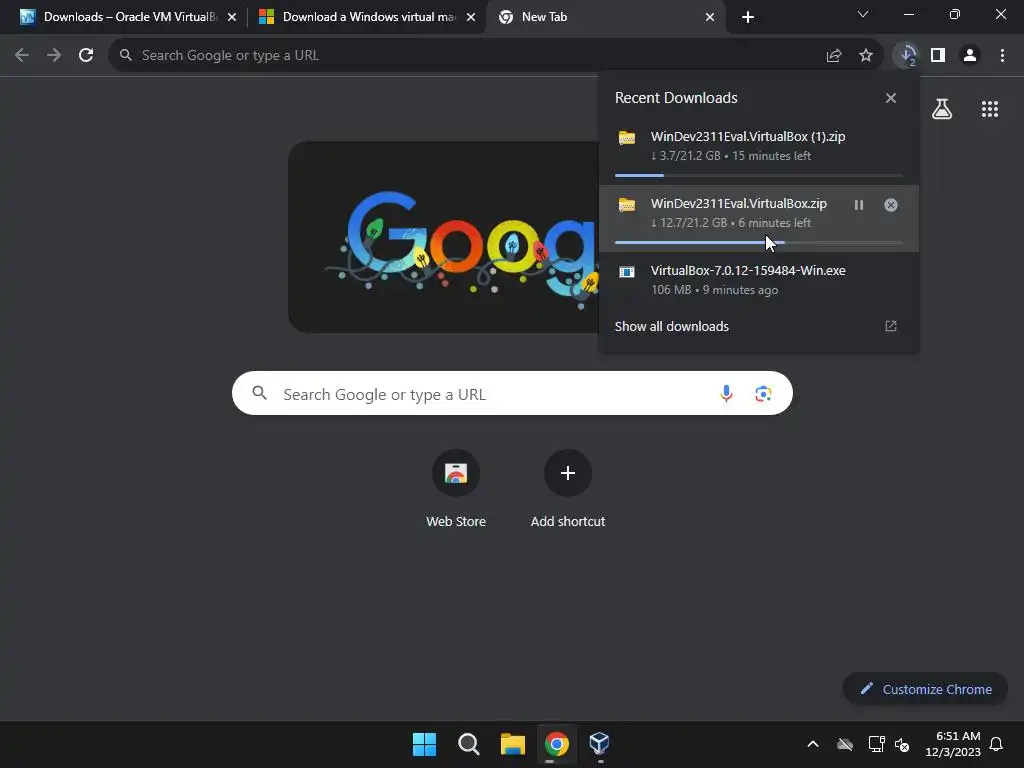Close the New Tab tab
Viewport: 1024px width, 768px height.
click(710, 17)
